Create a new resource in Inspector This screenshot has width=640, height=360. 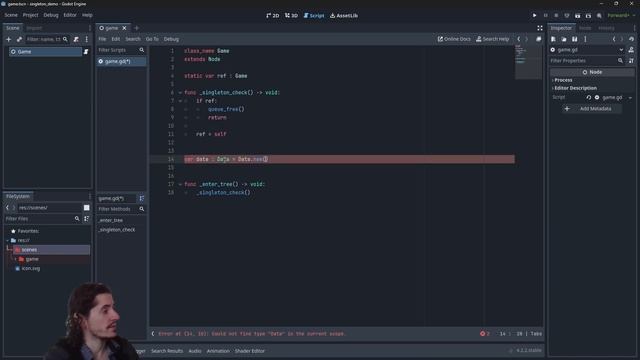(553, 39)
